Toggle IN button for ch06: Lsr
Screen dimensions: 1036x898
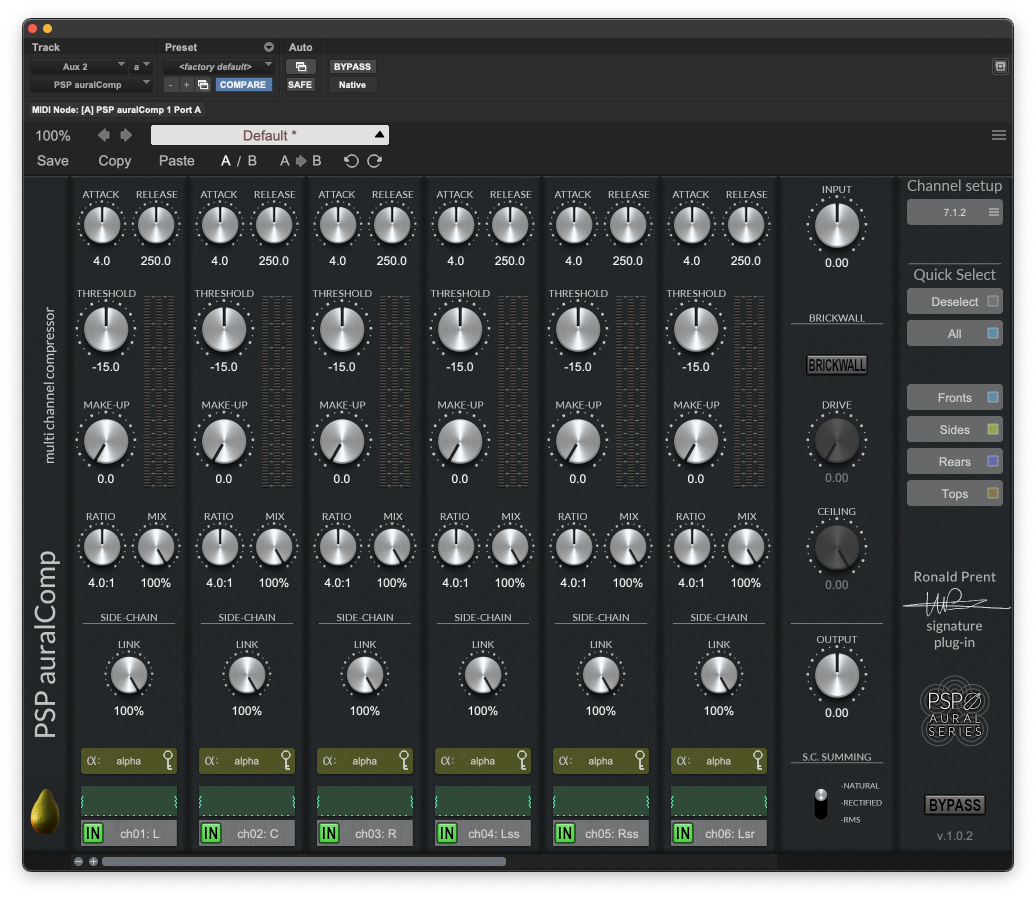[683, 833]
